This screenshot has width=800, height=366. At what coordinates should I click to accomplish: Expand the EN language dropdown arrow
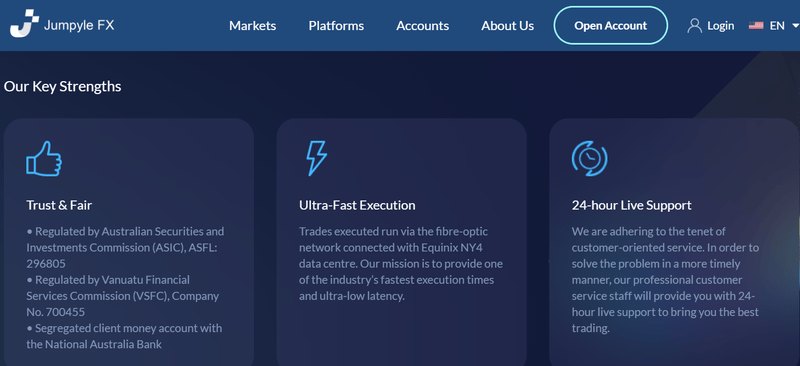794,26
